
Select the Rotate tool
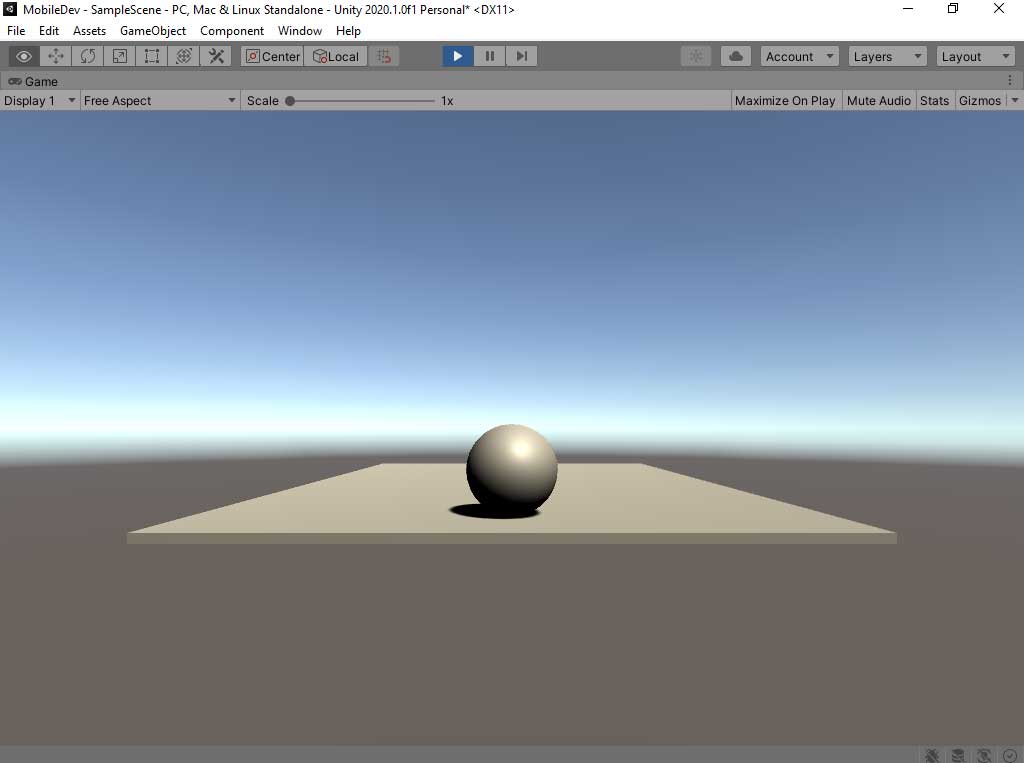pyautogui.click(x=88, y=57)
